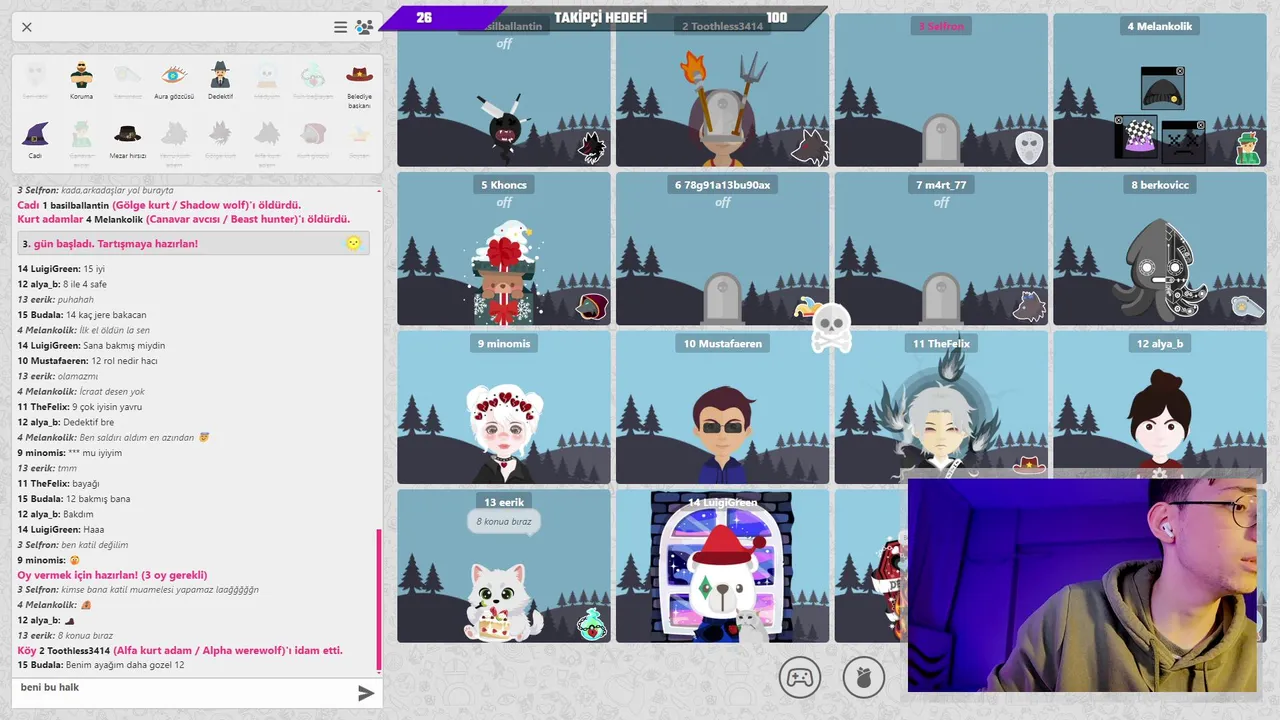Select the Koruma role icon
Image resolution: width=1280 pixels, height=720 pixels.
81,75
